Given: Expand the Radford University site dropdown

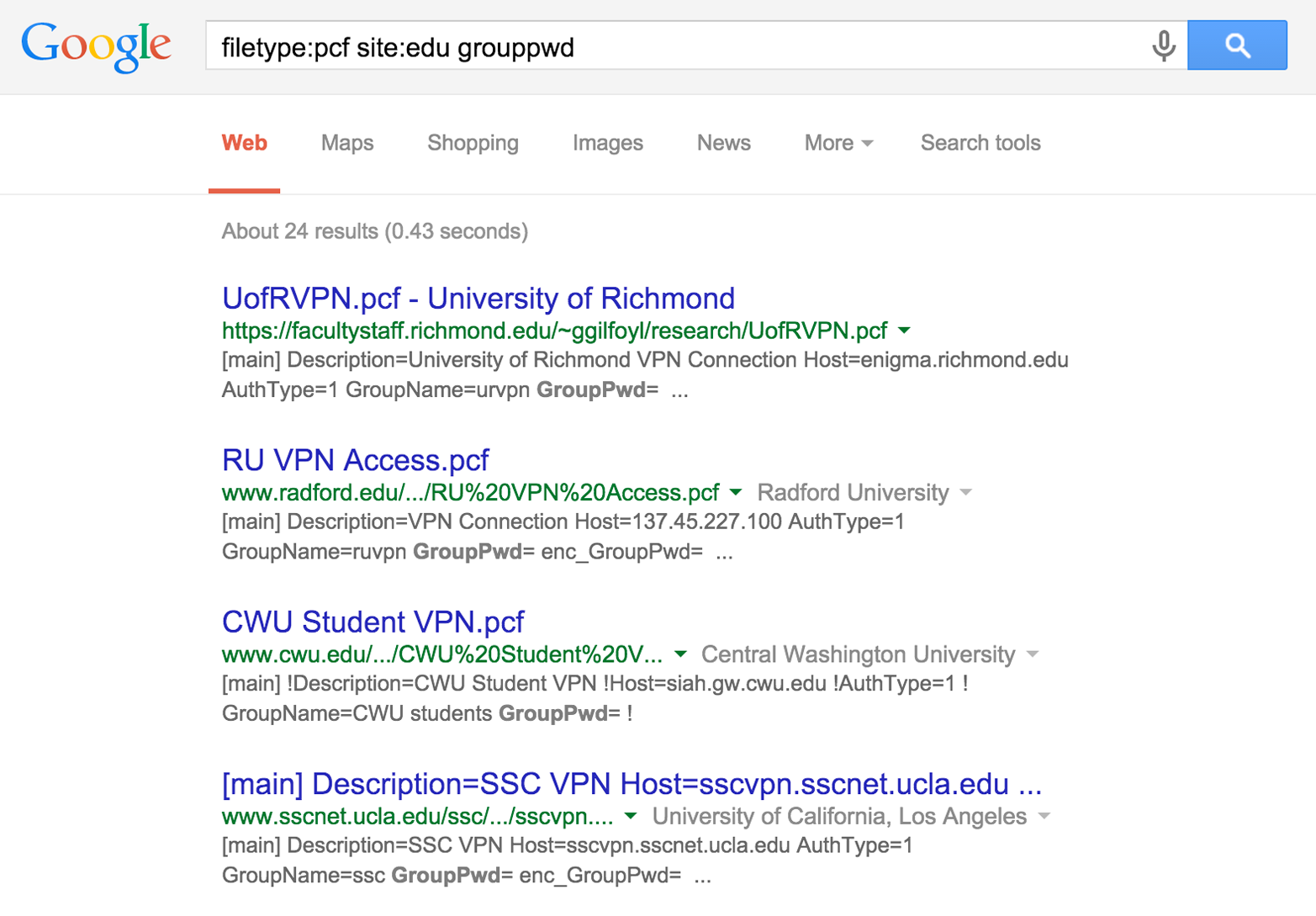Looking at the screenshot, I should point(967,493).
